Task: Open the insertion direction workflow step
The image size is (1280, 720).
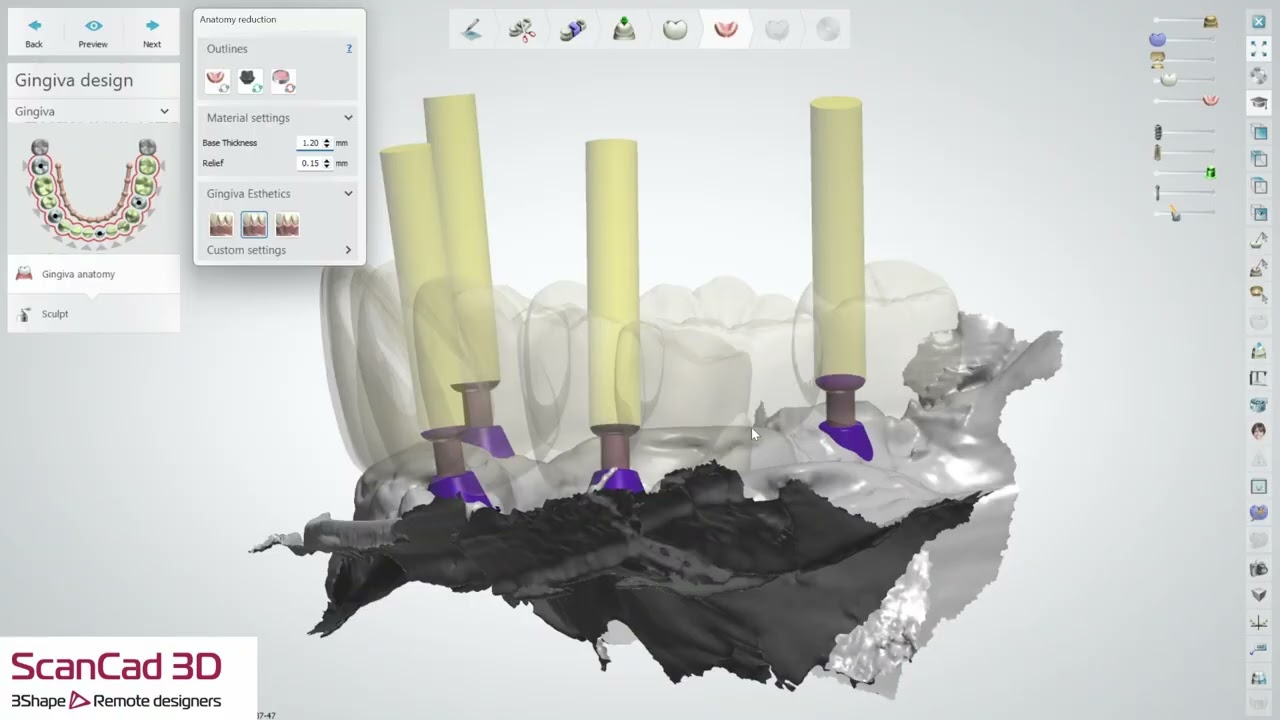Action: (x=624, y=30)
